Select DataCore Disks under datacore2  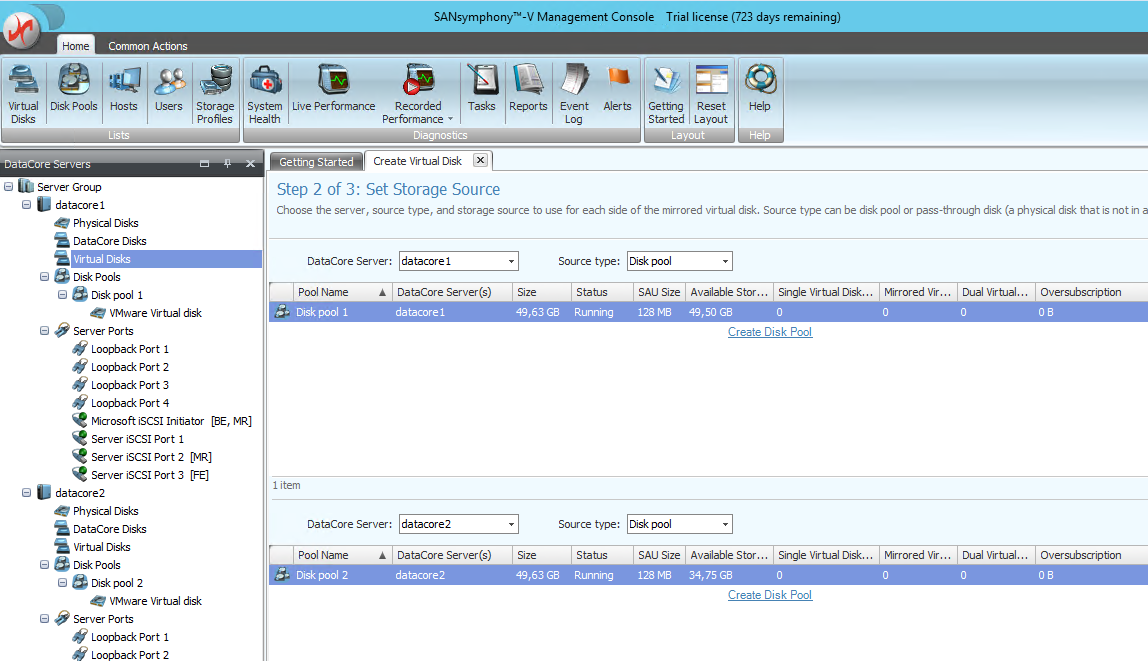coord(110,529)
